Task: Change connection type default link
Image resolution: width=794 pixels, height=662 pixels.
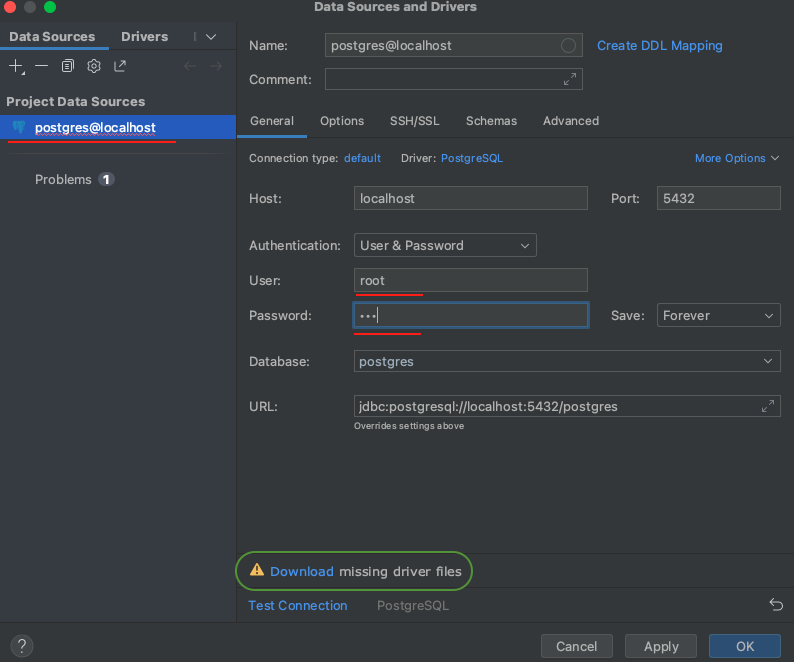Action: point(362,158)
